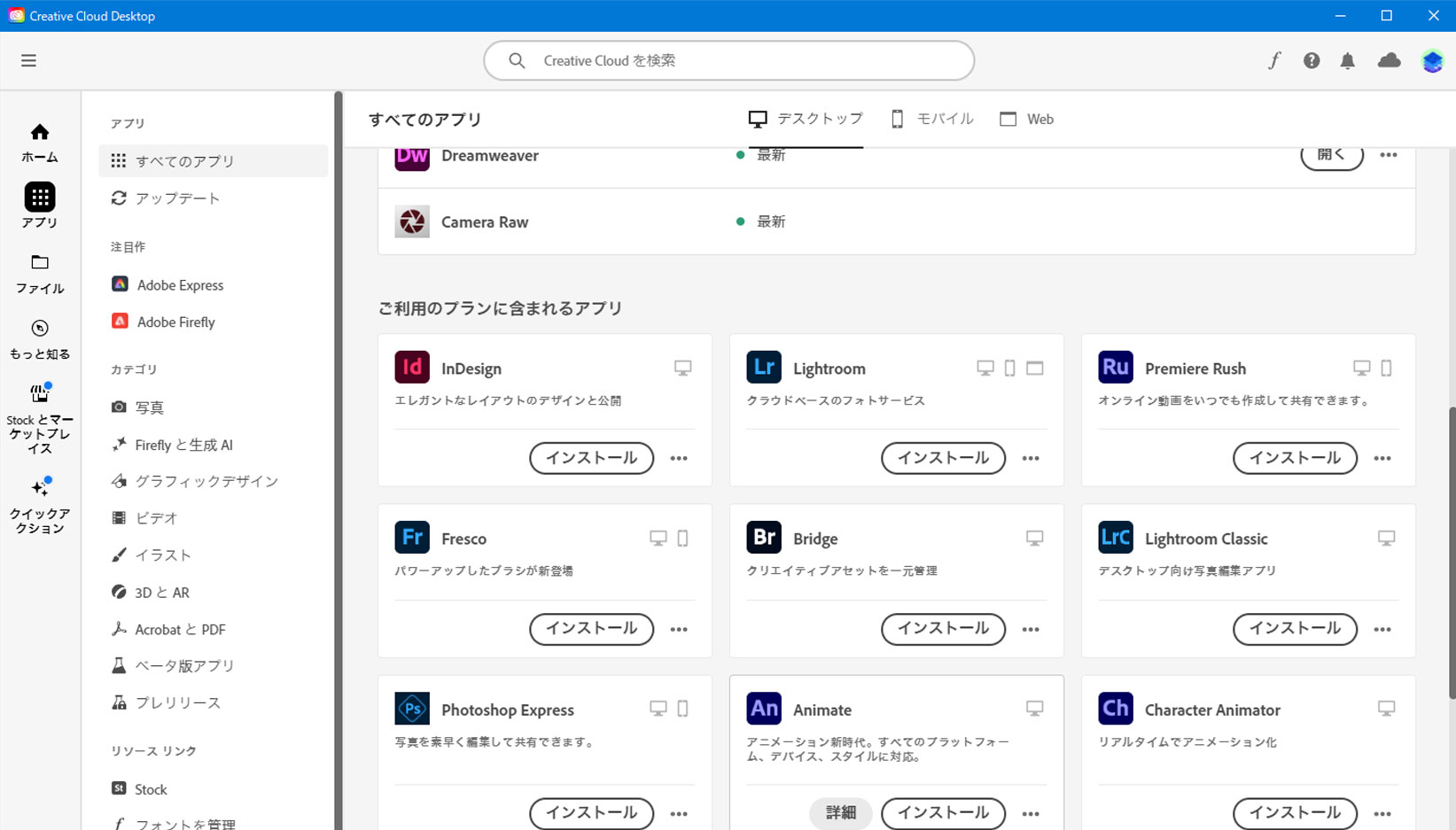Open more options for Photoshop Express
The width and height of the screenshot is (1456, 830).
[679, 813]
